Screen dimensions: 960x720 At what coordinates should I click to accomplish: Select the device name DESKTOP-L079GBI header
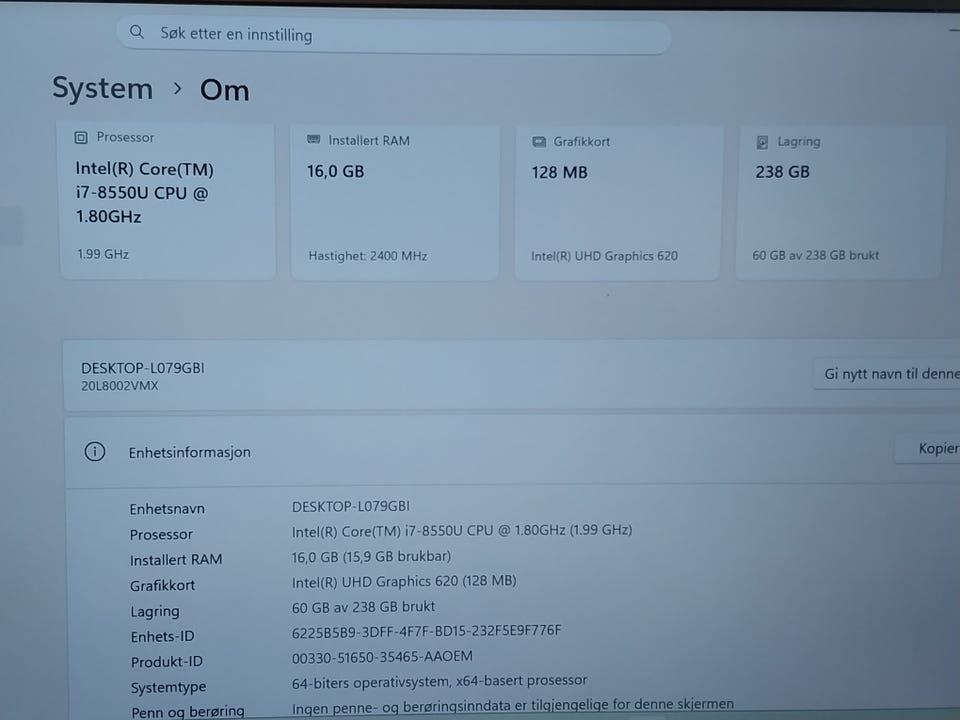tap(143, 368)
